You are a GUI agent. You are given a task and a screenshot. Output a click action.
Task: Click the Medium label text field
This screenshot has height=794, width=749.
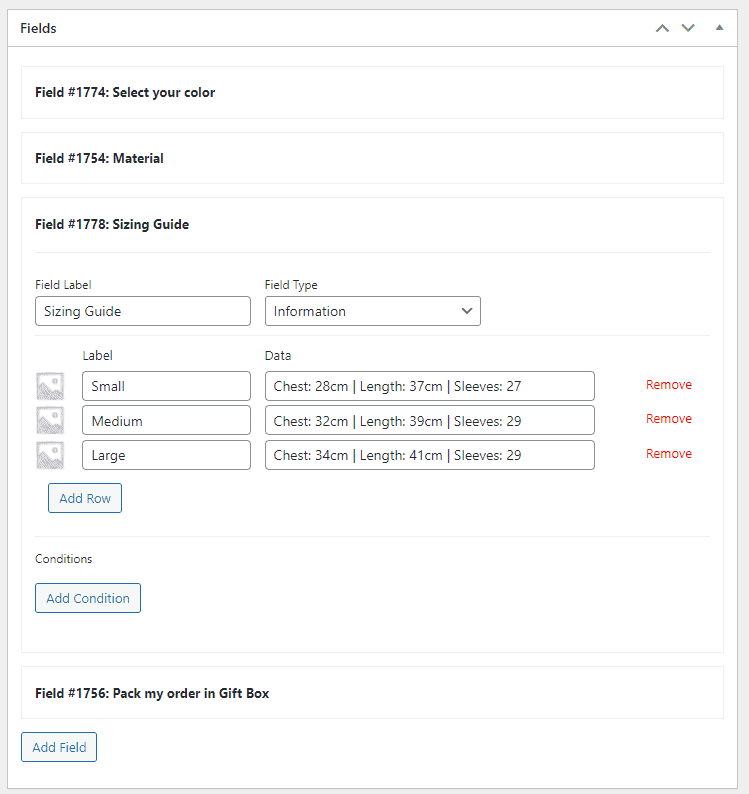[x=166, y=420]
